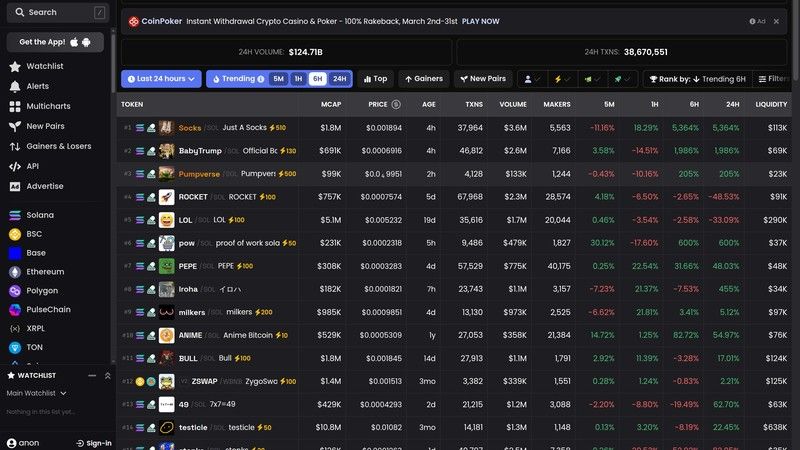This screenshot has height=450, width=800.
Task: Open the BabyTrump token row
Action: 454,151
